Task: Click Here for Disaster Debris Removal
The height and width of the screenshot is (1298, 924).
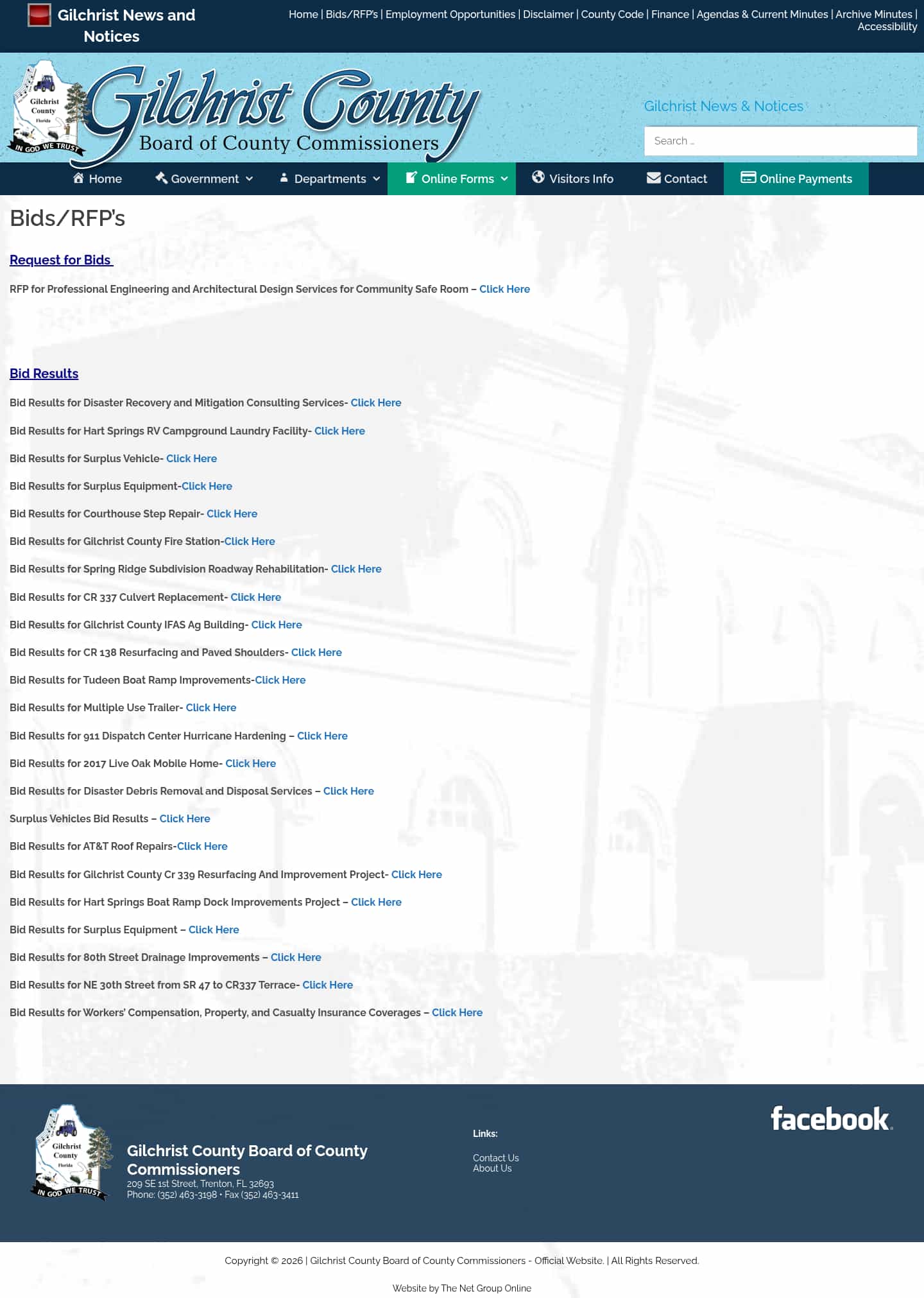Action: click(x=348, y=791)
